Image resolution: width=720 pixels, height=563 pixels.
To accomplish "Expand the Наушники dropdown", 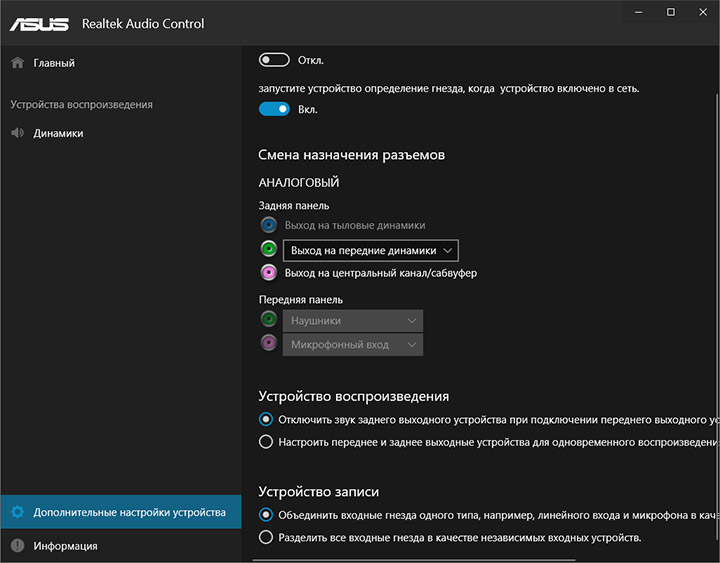I will pos(353,321).
